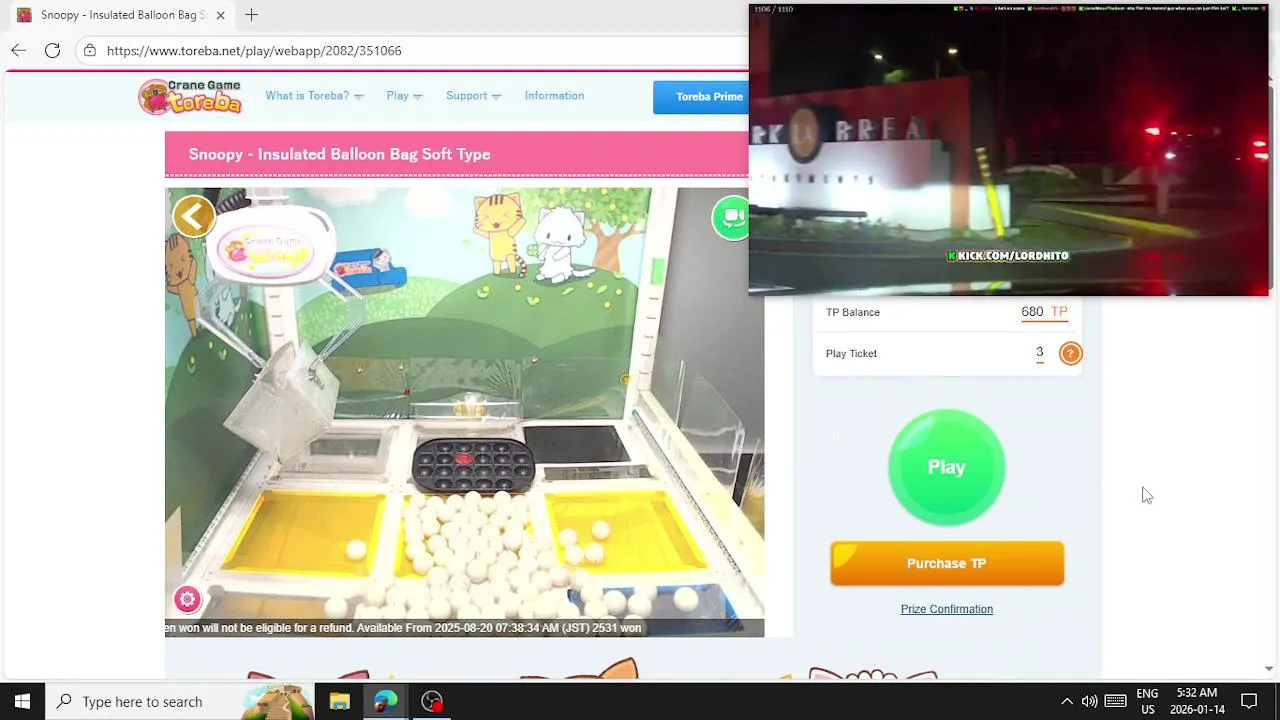Expand the Play navigation menu
The height and width of the screenshot is (720, 1280).
(x=404, y=96)
